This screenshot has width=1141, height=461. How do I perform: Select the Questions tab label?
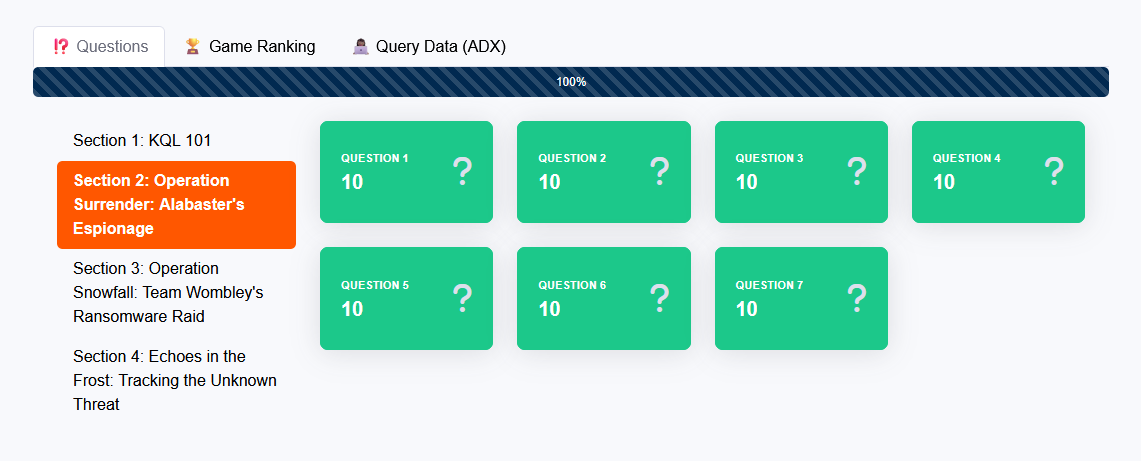click(x=112, y=46)
